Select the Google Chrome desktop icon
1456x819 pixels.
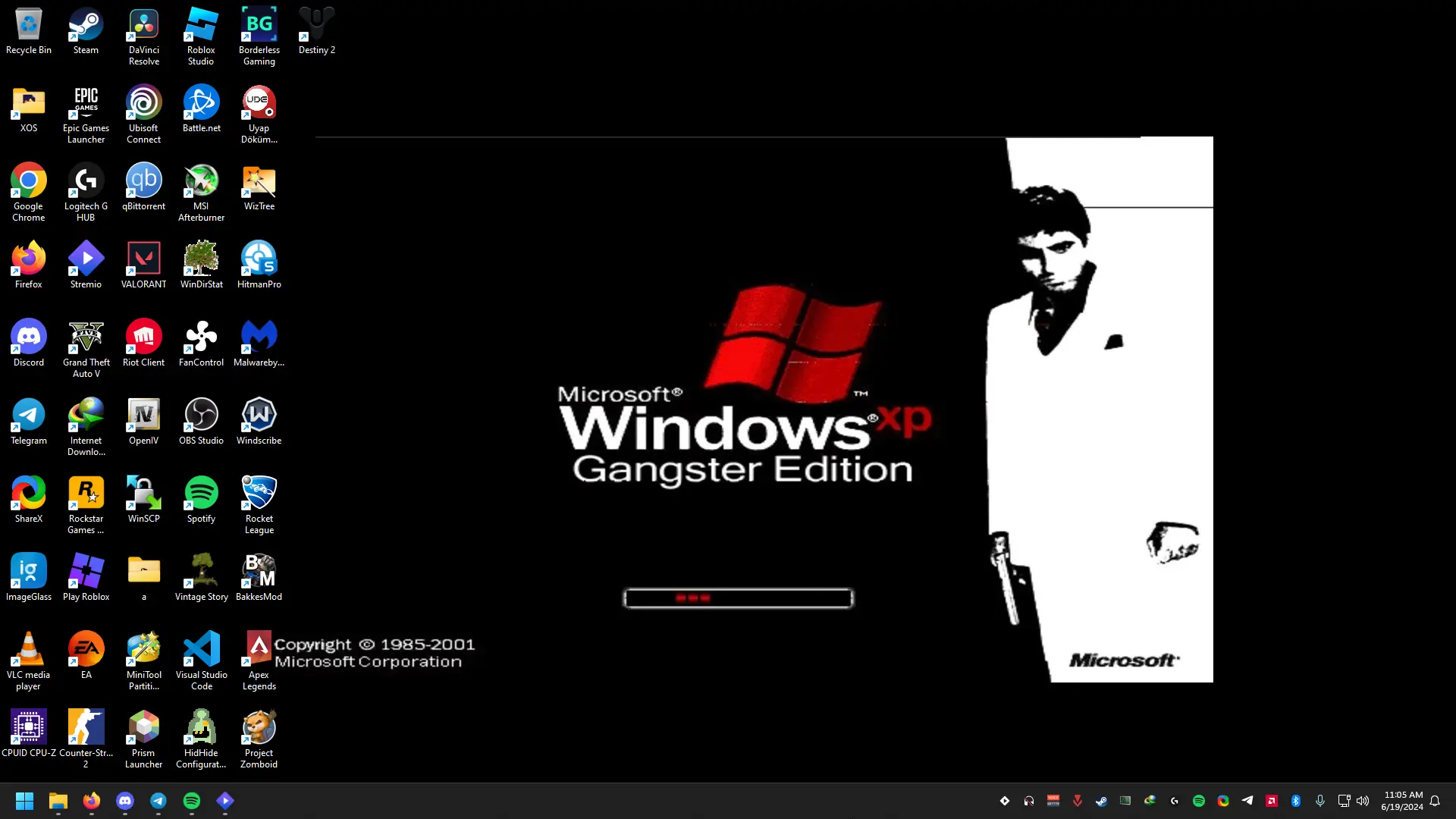(x=29, y=193)
